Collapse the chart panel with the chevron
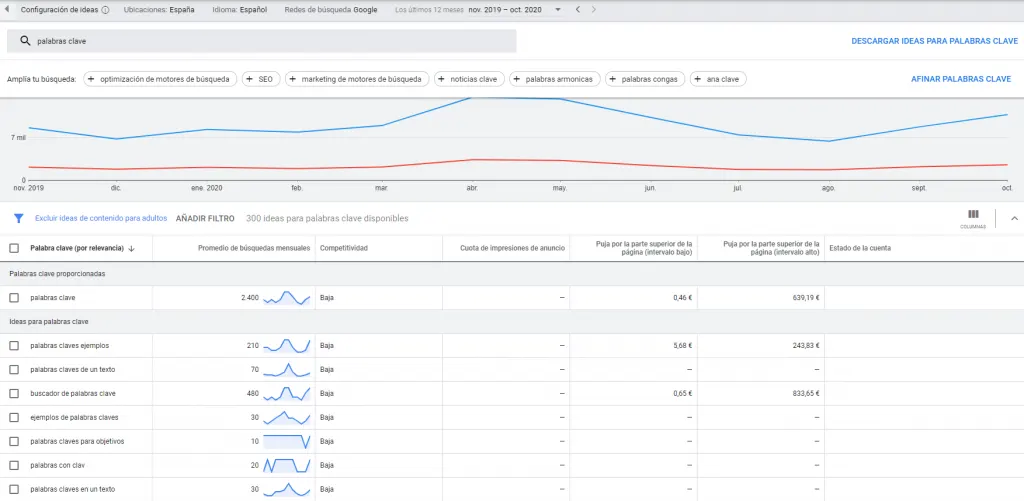This screenshot has width=1024, height=501. pyautogui.click(x=1013, y=217)
